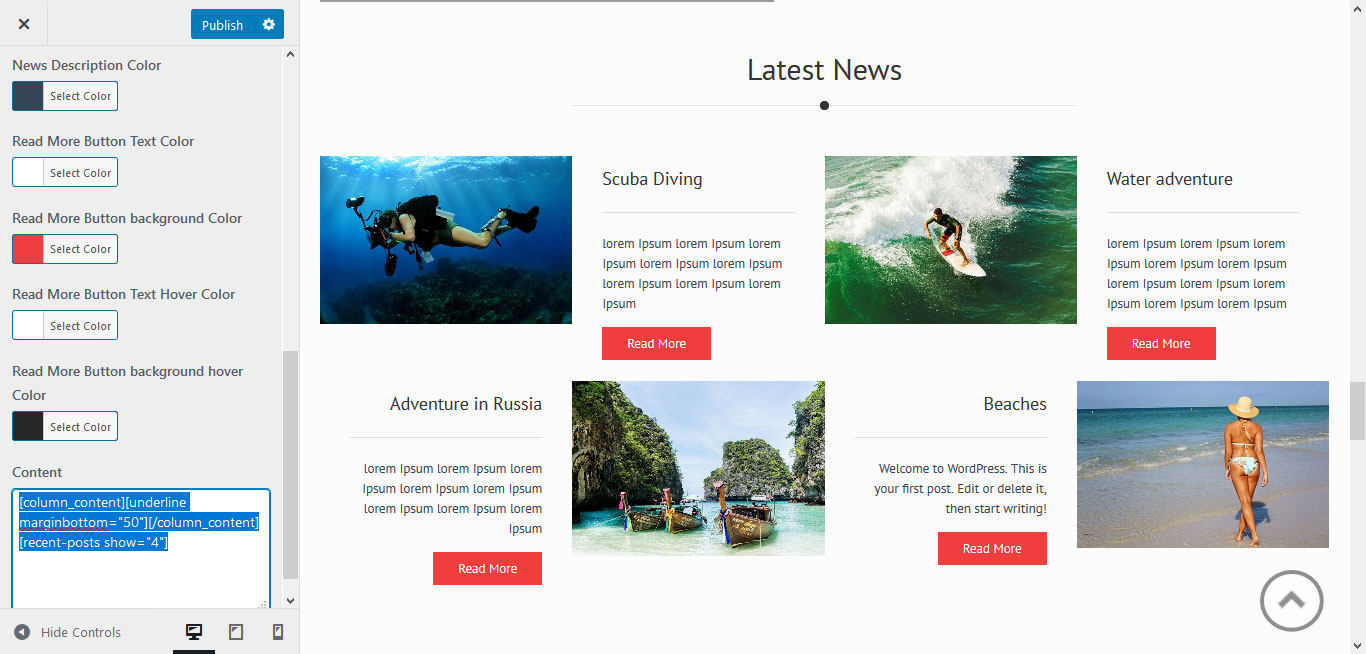1366x654 pixels.
Task: Open Read More Button Text Hover Color swatch
Action: point(28,325)
